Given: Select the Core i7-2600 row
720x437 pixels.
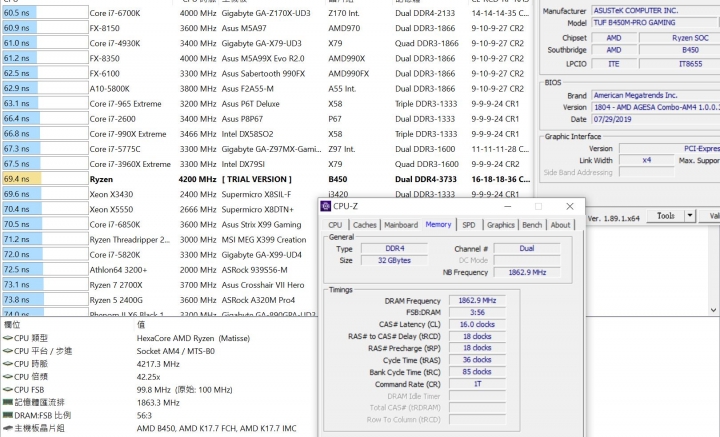Looking at the screenshot, I should coord(266,118).
